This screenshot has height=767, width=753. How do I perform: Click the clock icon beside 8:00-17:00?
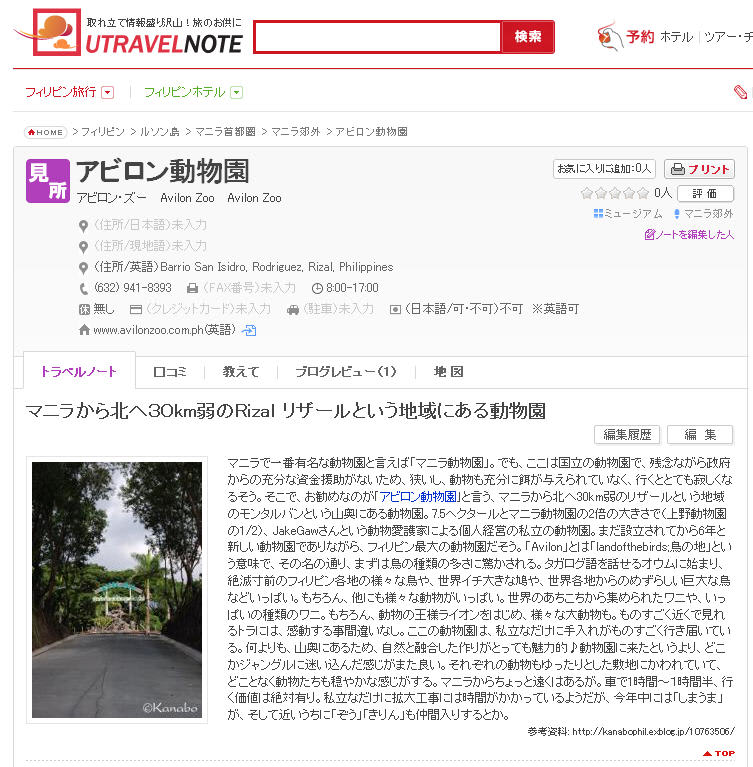[317, 289]
